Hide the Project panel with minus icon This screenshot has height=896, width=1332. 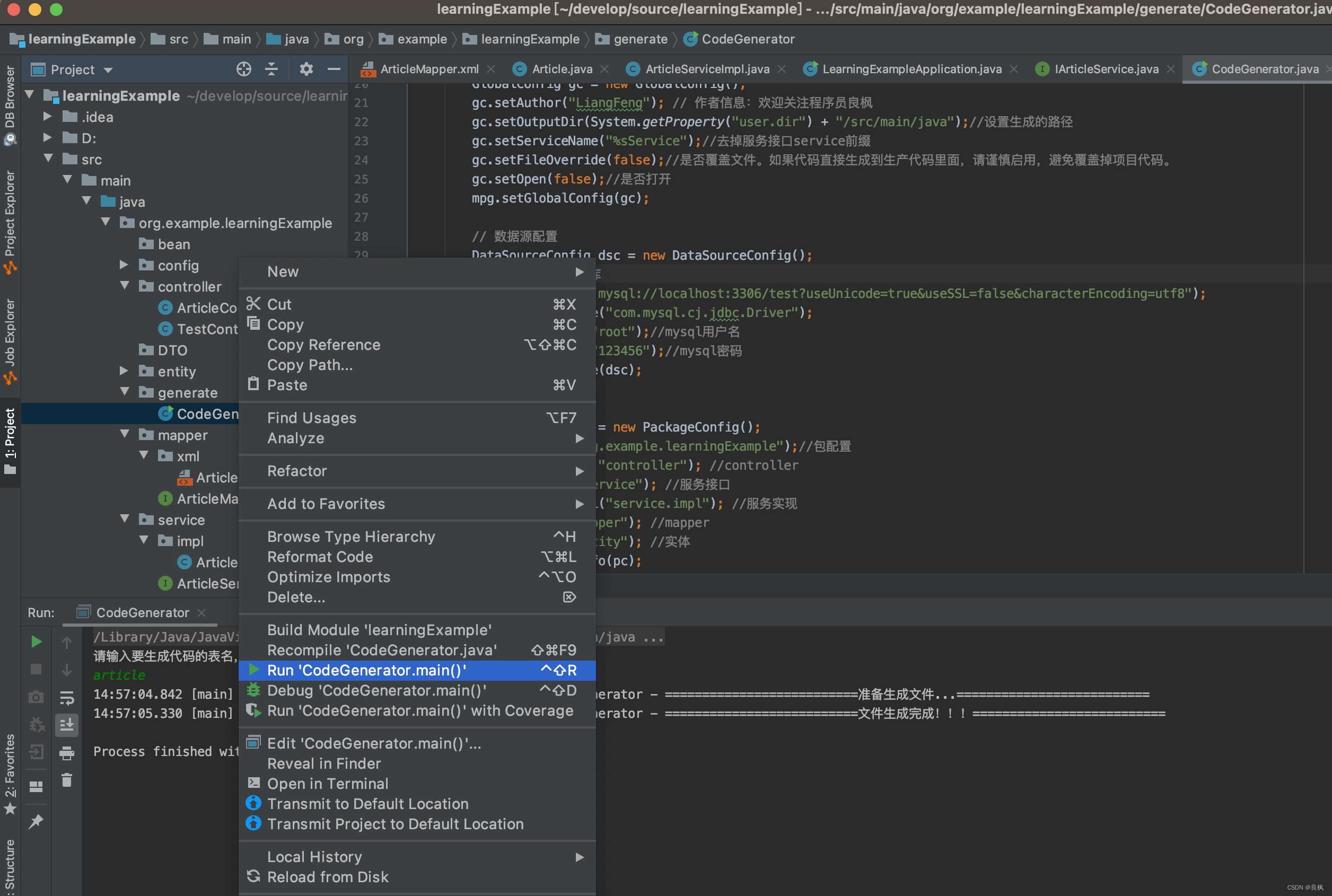[334, 69]
